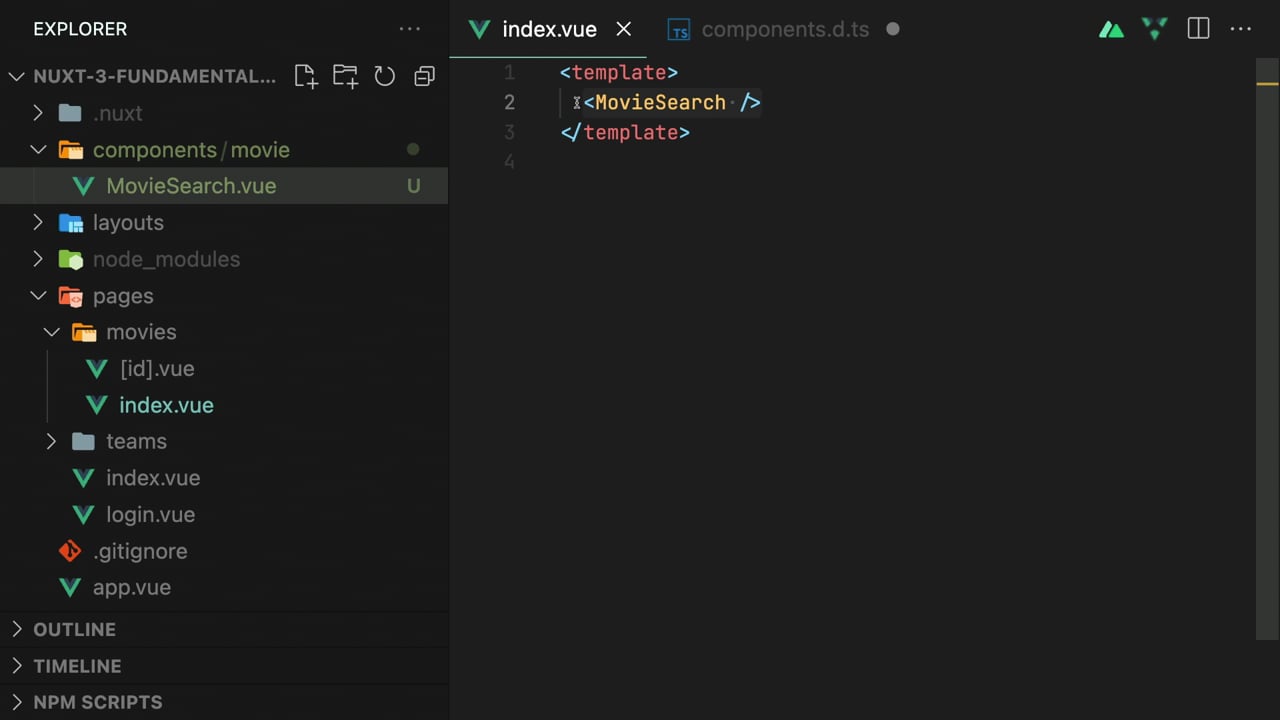The width and height of the screenshot is (1280, 720).
Task: Click the closing template tag on line 3
Action: (x=625, y=132)
